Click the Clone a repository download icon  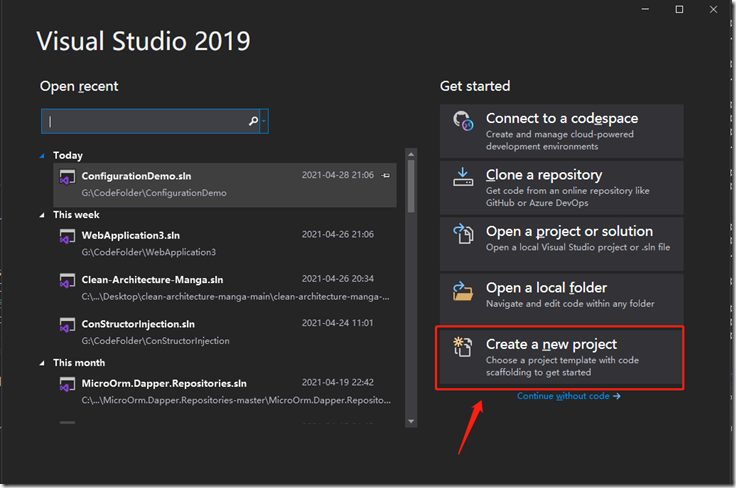click(463, 177)
